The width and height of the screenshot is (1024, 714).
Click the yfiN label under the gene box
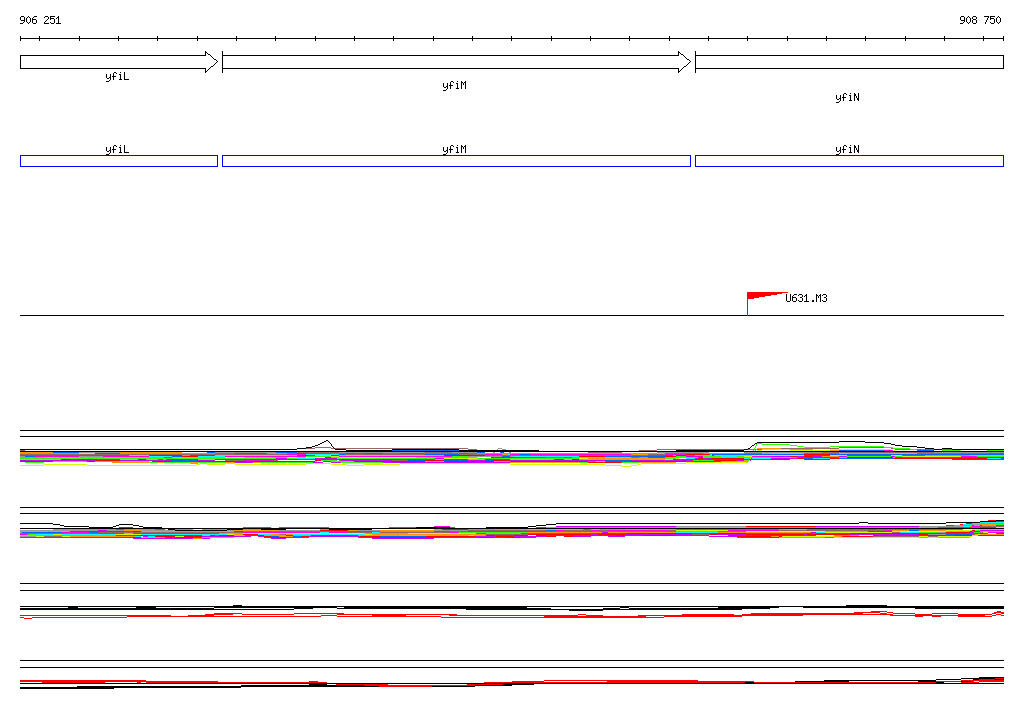click(x=848, y=97)
